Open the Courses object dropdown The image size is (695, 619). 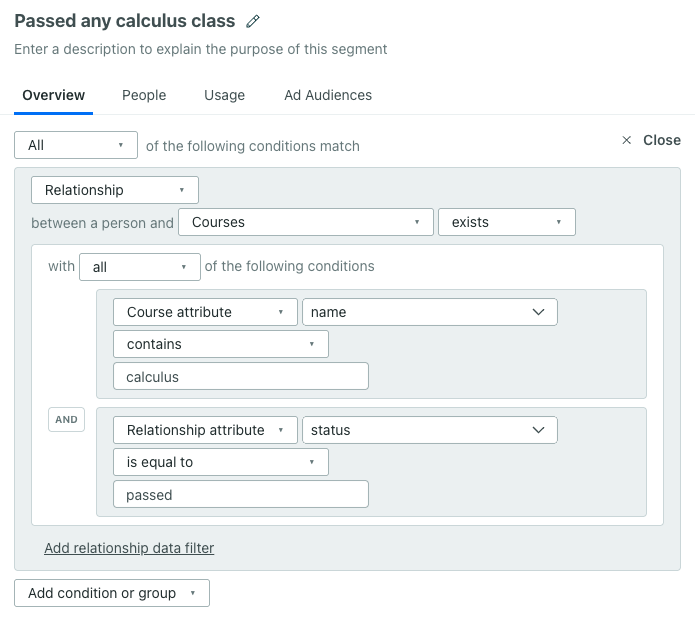pos(305,222)
